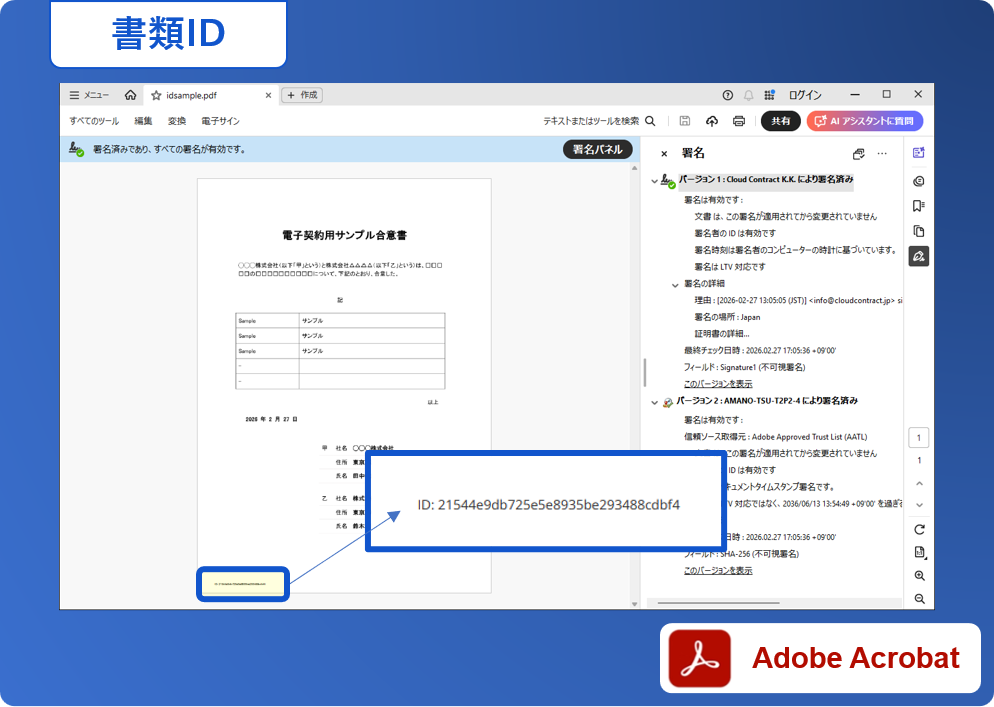Click the search magnifier icon
Image resolution: width=994 pixels, height=707 pixels.
click(x=650, y=121)
